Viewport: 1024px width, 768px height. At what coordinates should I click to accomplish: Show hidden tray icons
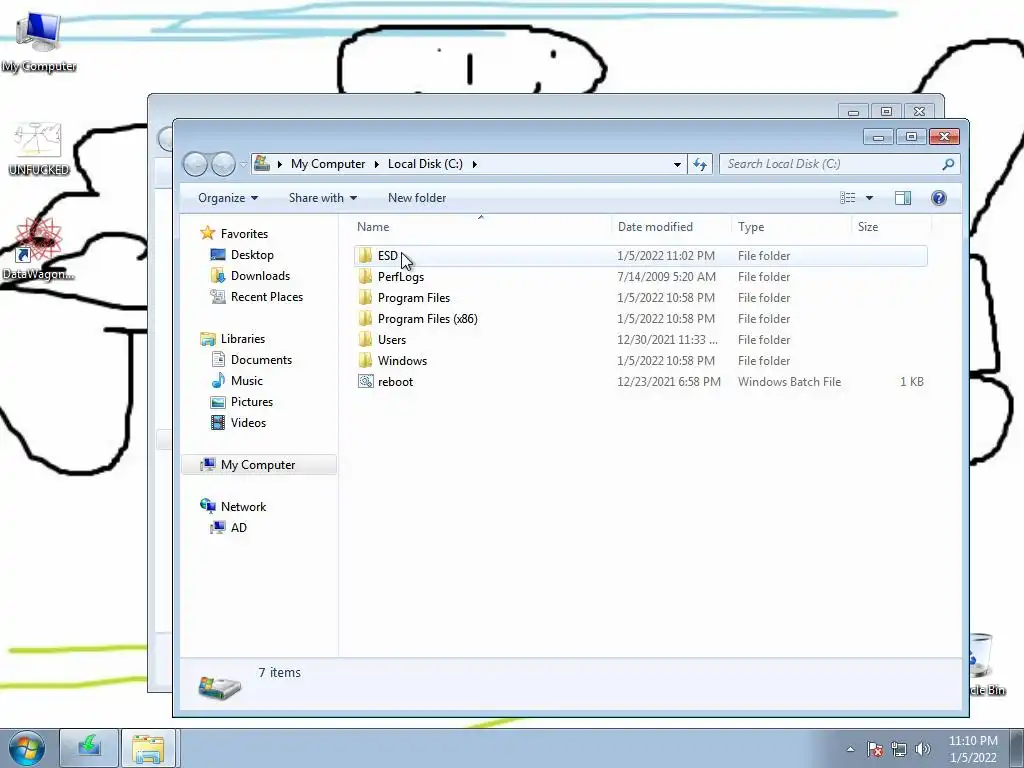pyautogui.click(x=850, y=749)
